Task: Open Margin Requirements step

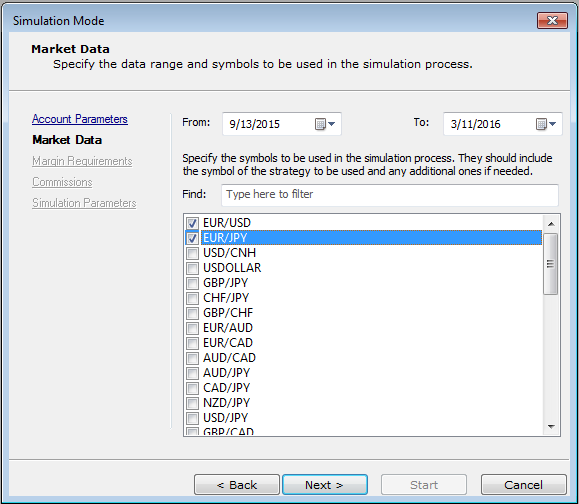Action: tap(82, 161)
